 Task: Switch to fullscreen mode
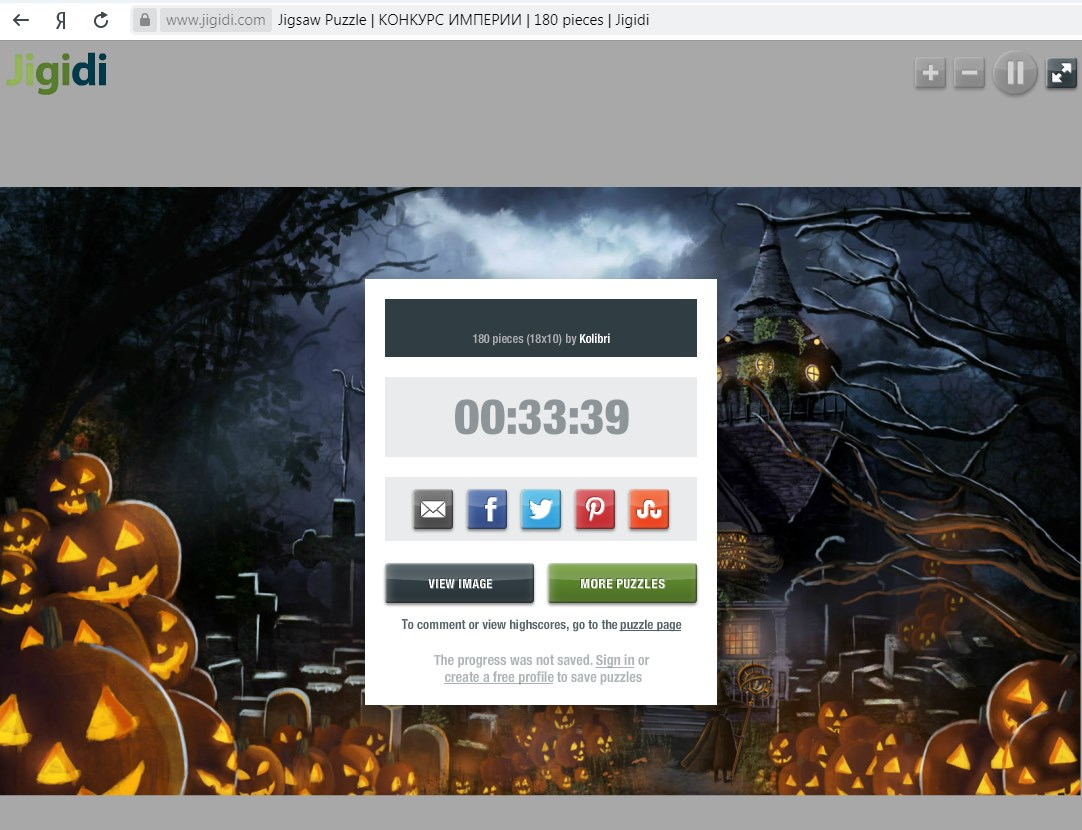[x=1061, y=72]
